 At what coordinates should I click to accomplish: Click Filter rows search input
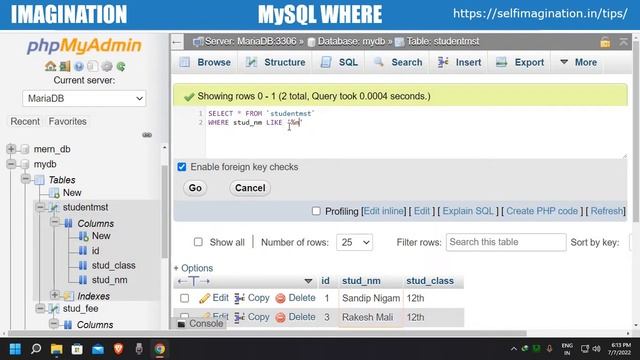click(506, 242)
